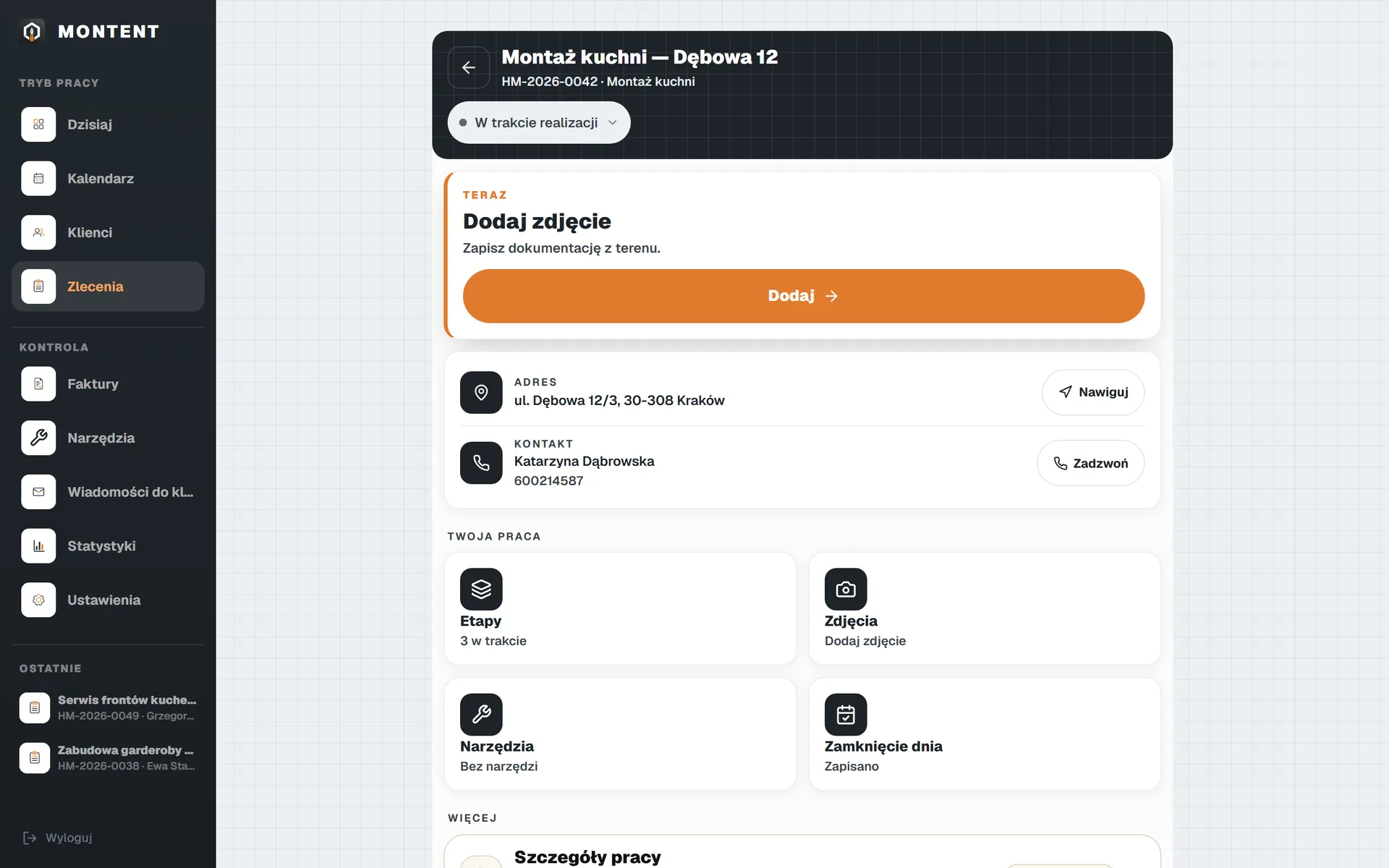The width and height of the screenshot is (1389, 868).
Task: Click the Serwis frontów order icon
Action: 35,707
